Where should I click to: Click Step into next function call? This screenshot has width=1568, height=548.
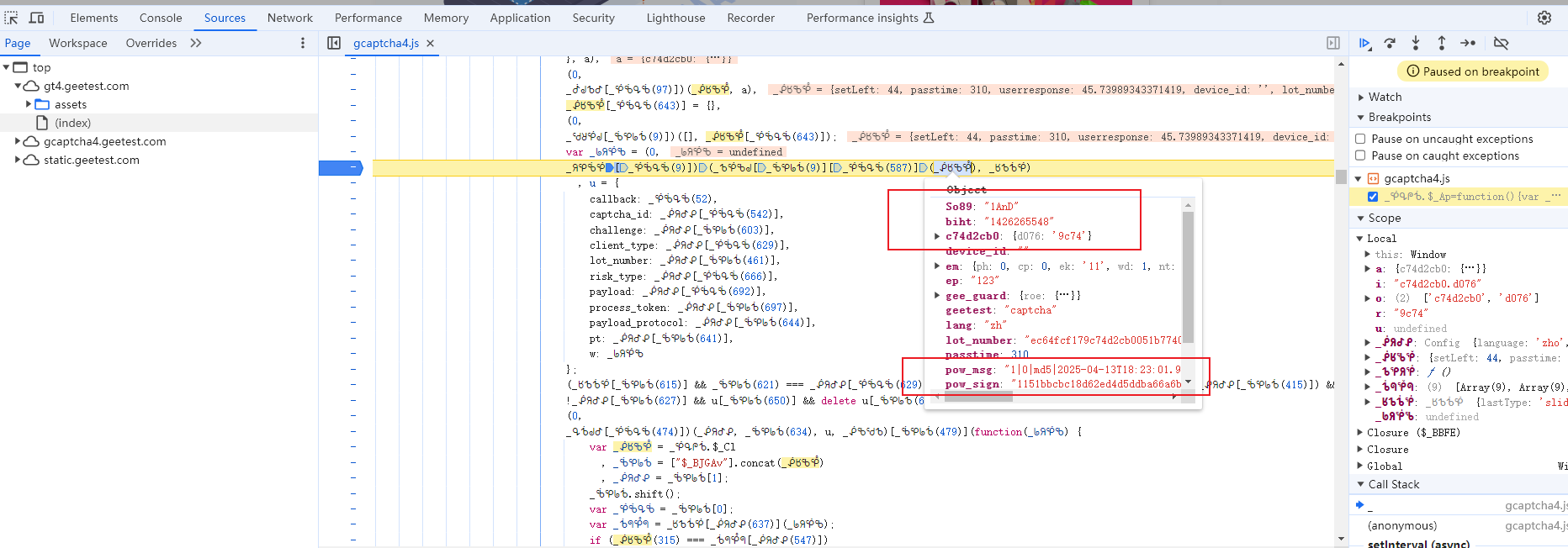coord(1416,43)
